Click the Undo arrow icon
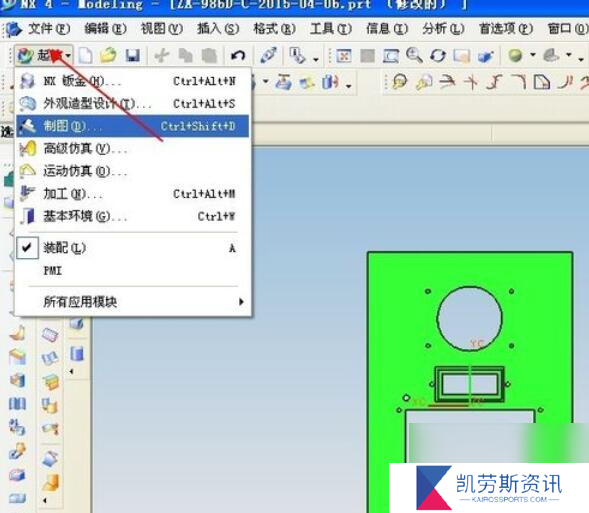589x513 pixels. click(x=238, y=56)
